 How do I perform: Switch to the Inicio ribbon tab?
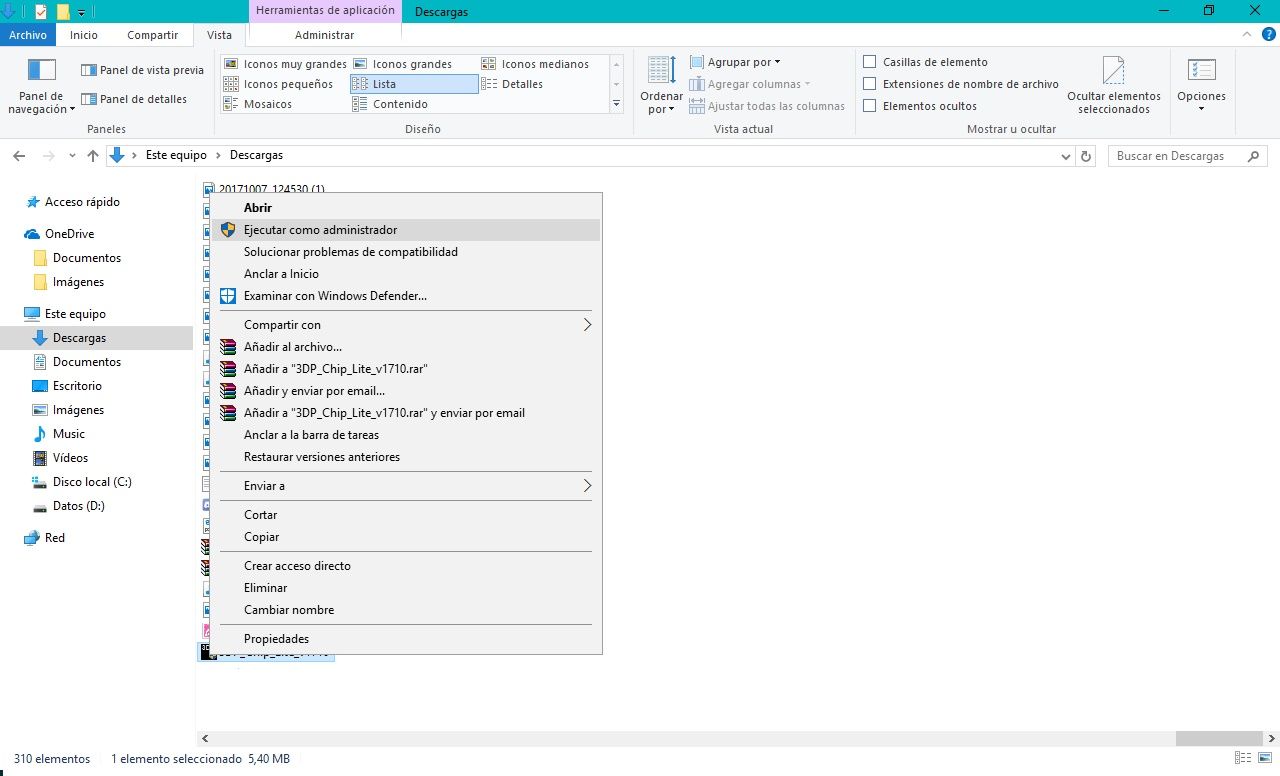(84, 35)
